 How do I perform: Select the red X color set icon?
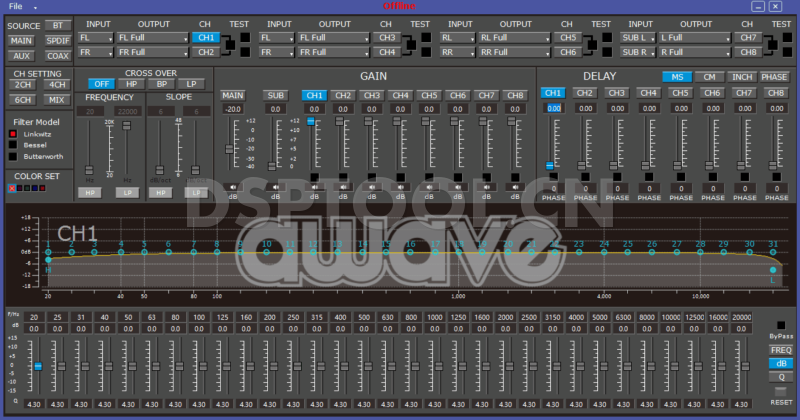pyautogui.click(x=12, y=187)
